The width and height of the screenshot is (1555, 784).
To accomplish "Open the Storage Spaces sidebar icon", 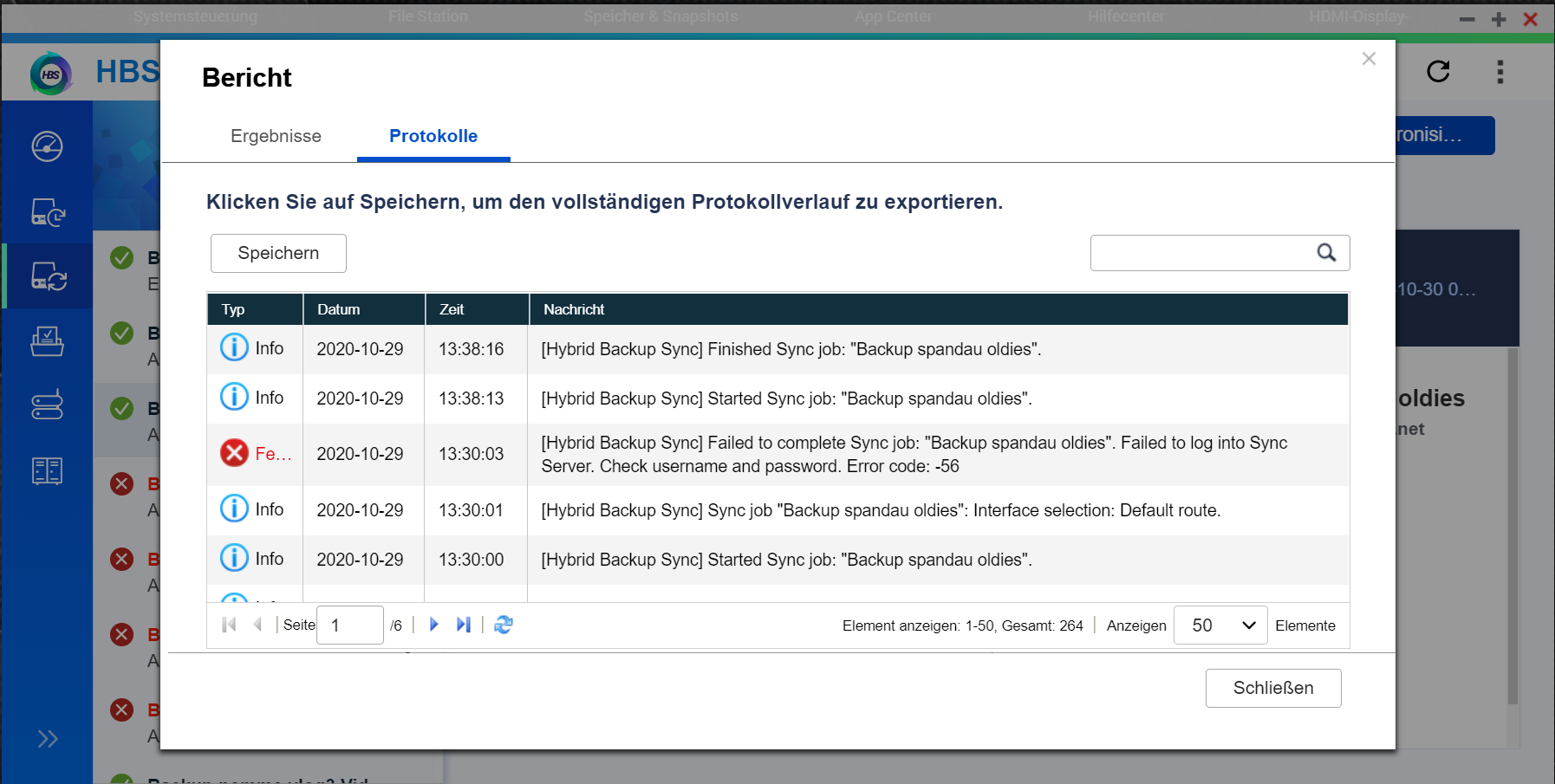I will coord(47,405).
